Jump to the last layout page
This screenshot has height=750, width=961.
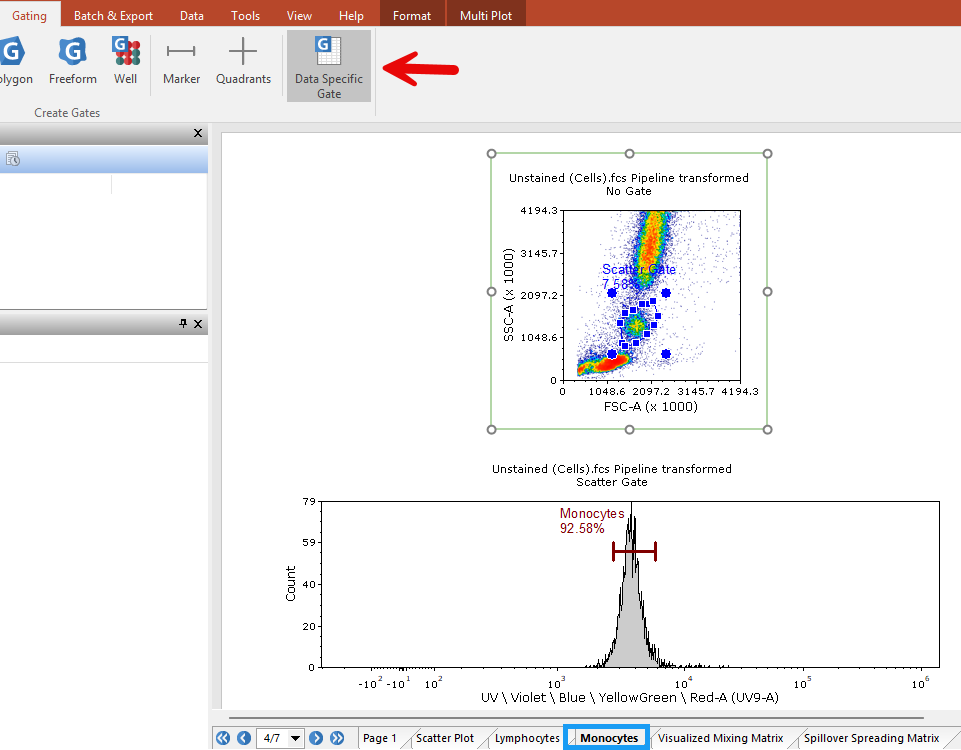click(337, 738)
